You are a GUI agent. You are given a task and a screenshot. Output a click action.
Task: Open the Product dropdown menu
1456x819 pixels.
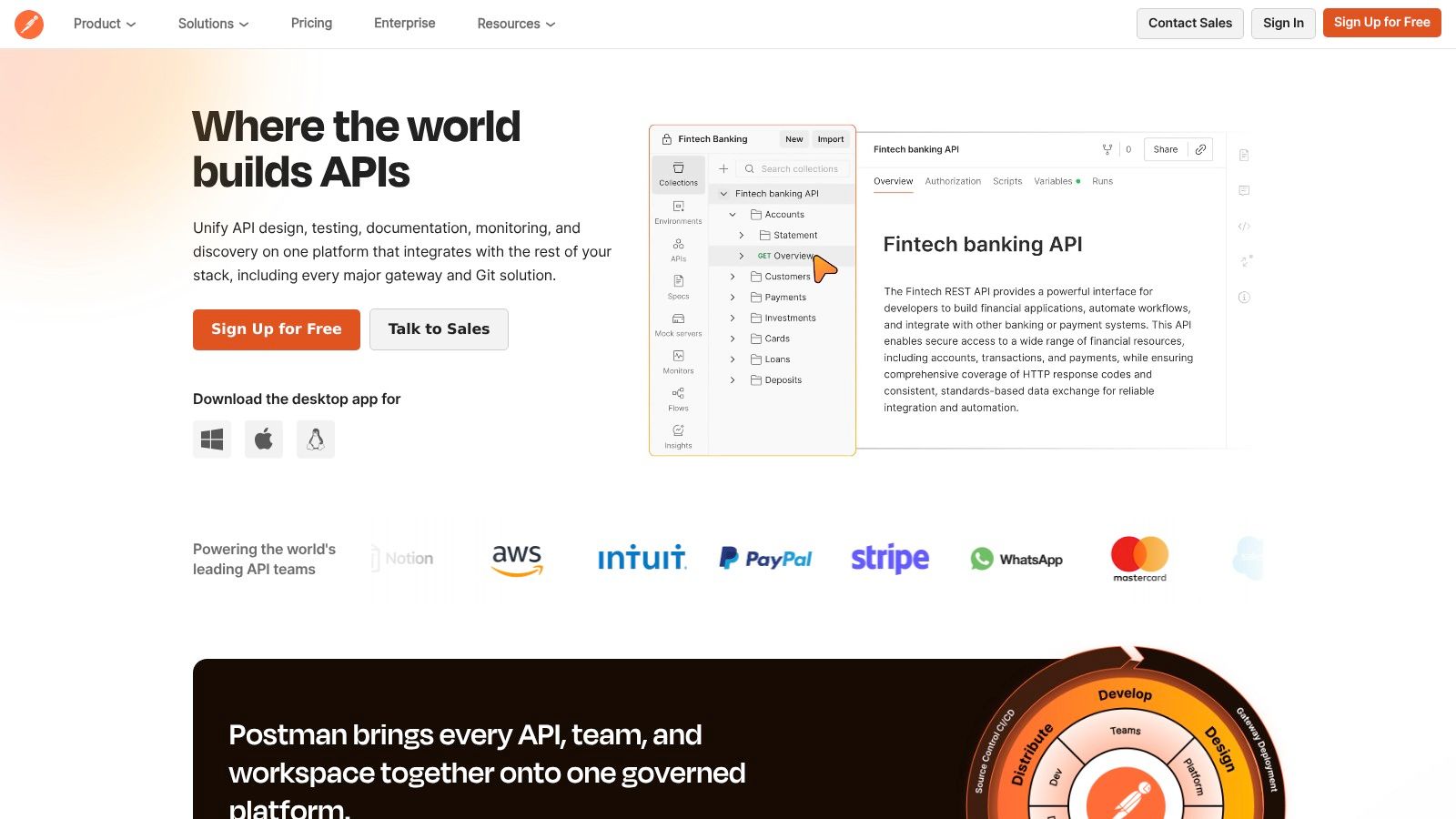(x=105, y=24)
